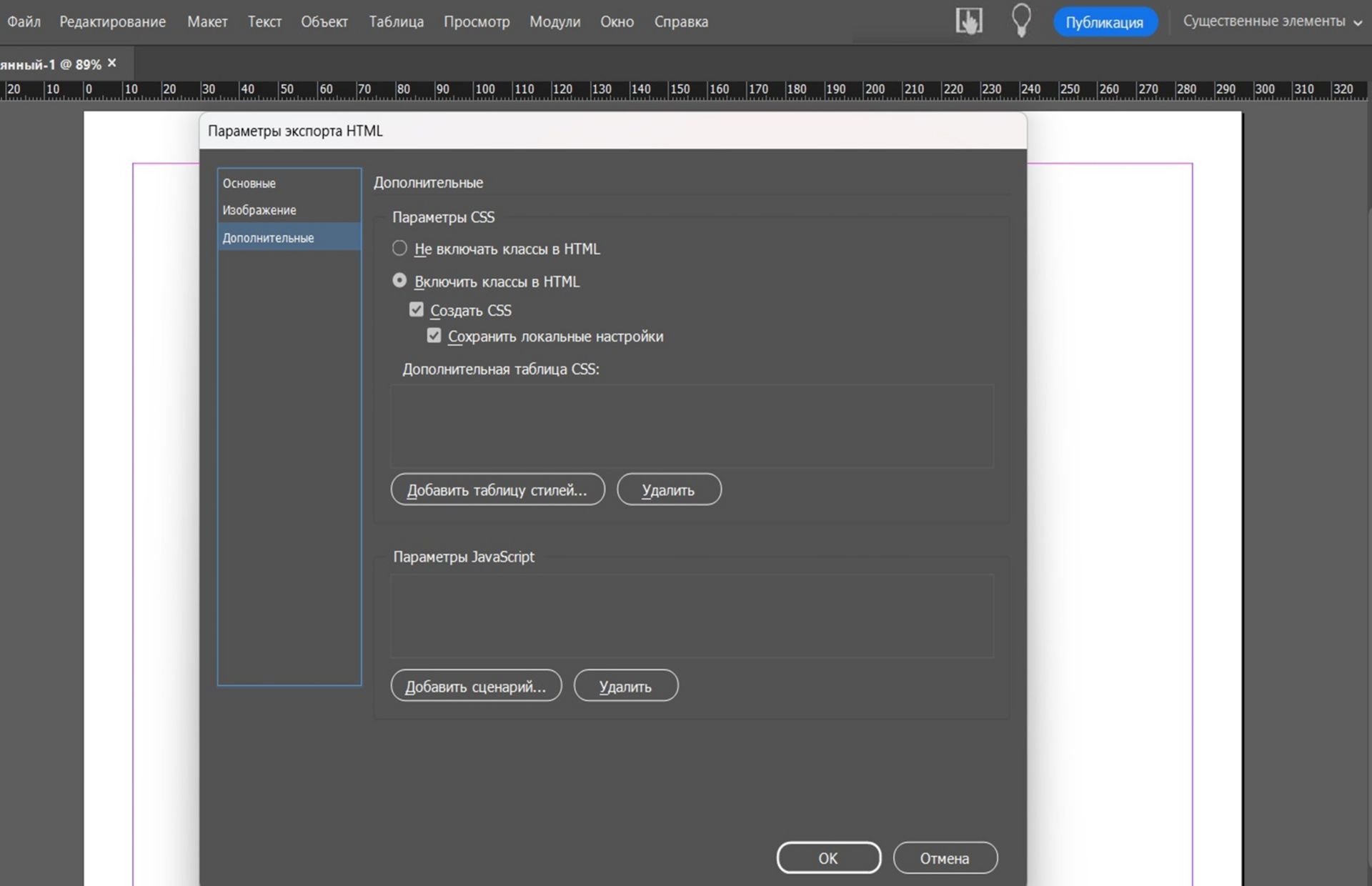Confirm export with the OK button

(x=828, y=857)
